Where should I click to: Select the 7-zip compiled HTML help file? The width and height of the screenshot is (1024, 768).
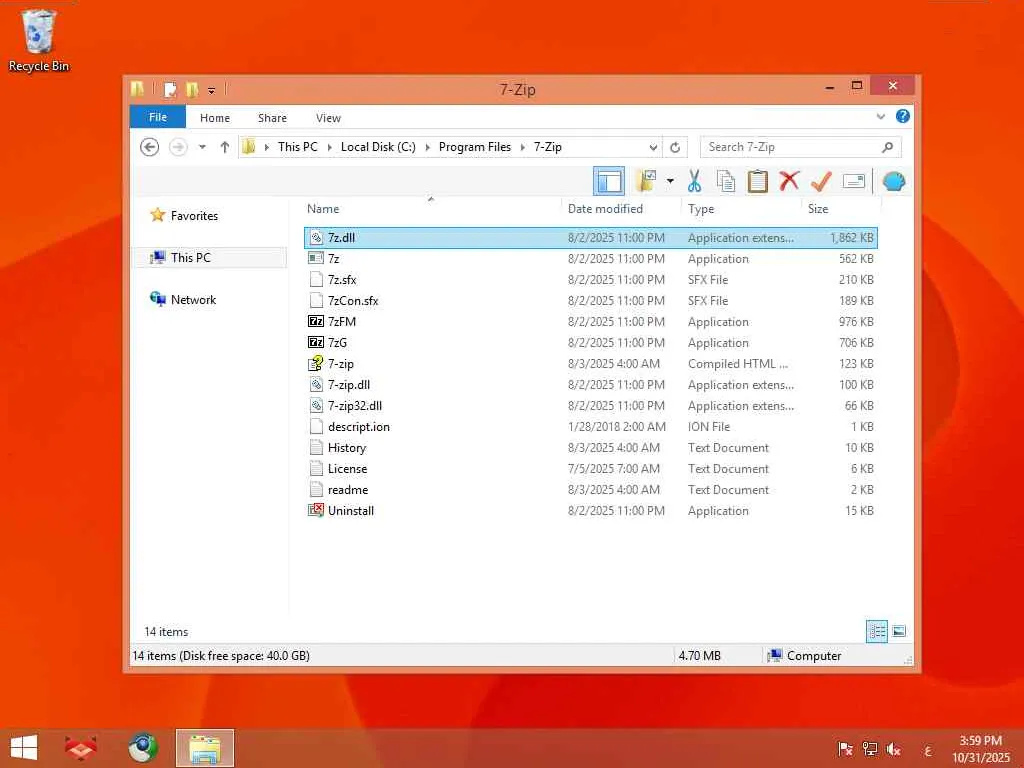pyautogui.click(x=590, y=364)
